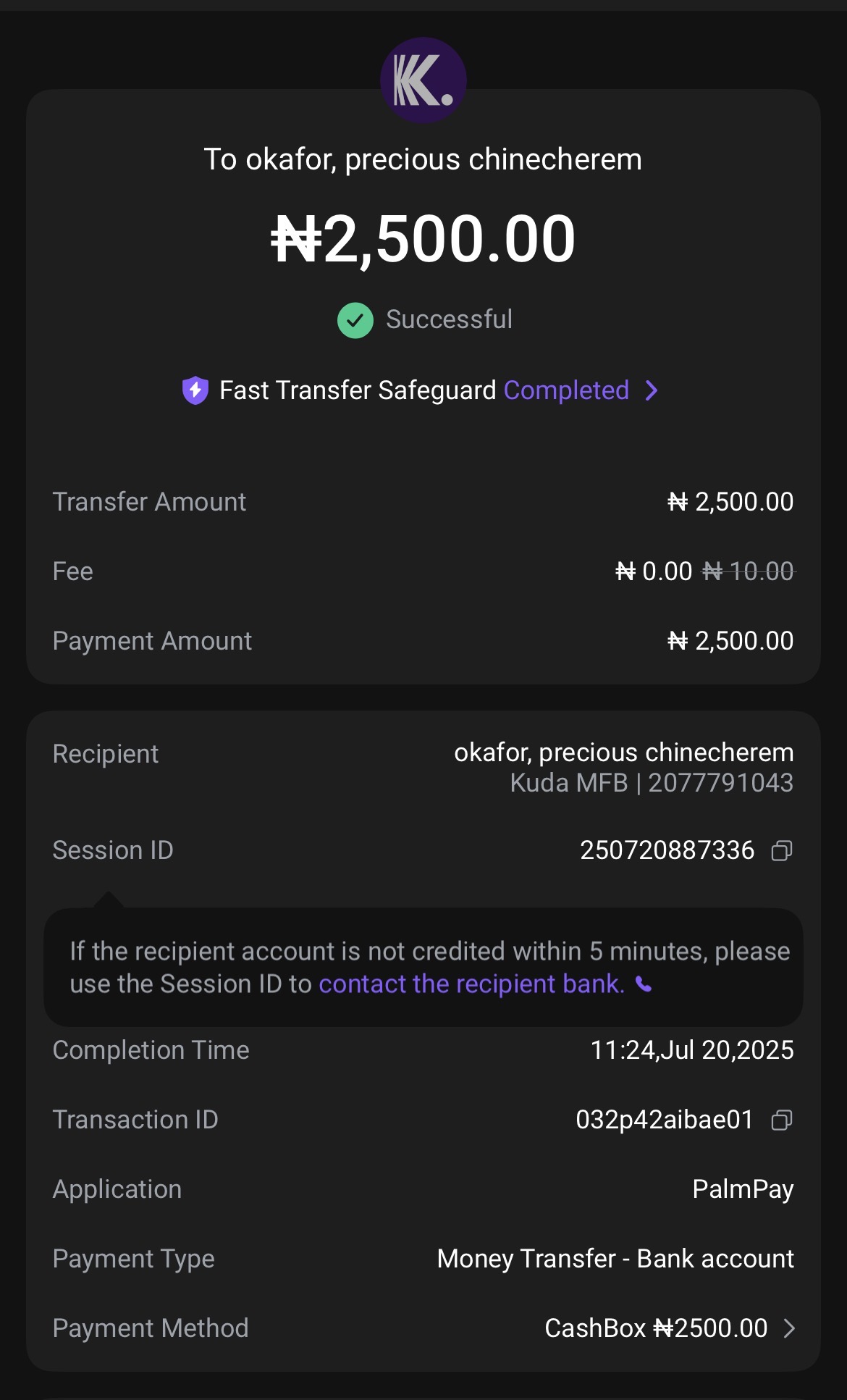Copy the Transaction ID
The height and width of the screenshot is (1400, 847).
click(782, 1120)
